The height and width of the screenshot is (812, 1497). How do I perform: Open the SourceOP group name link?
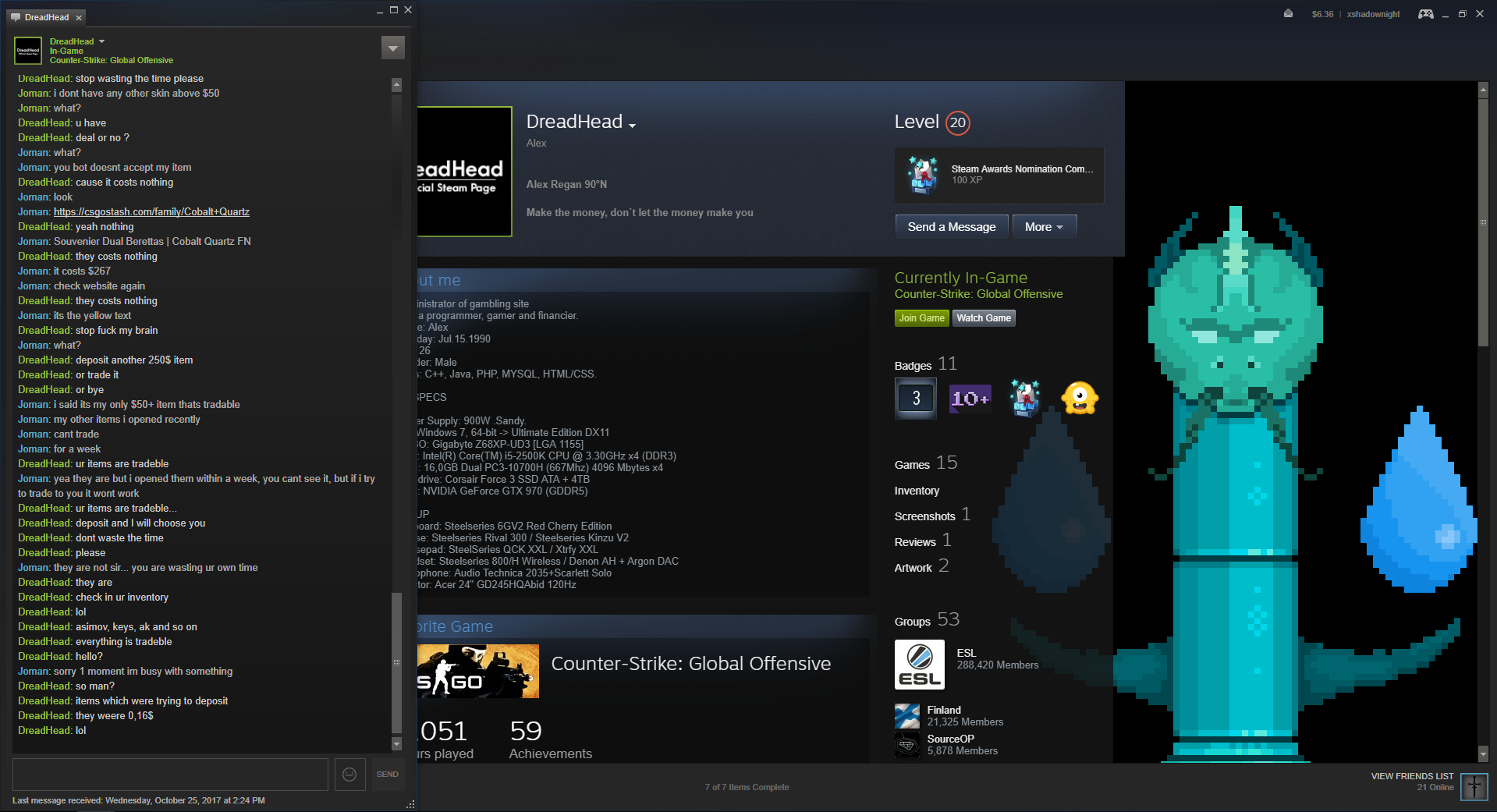pos(951,739)
